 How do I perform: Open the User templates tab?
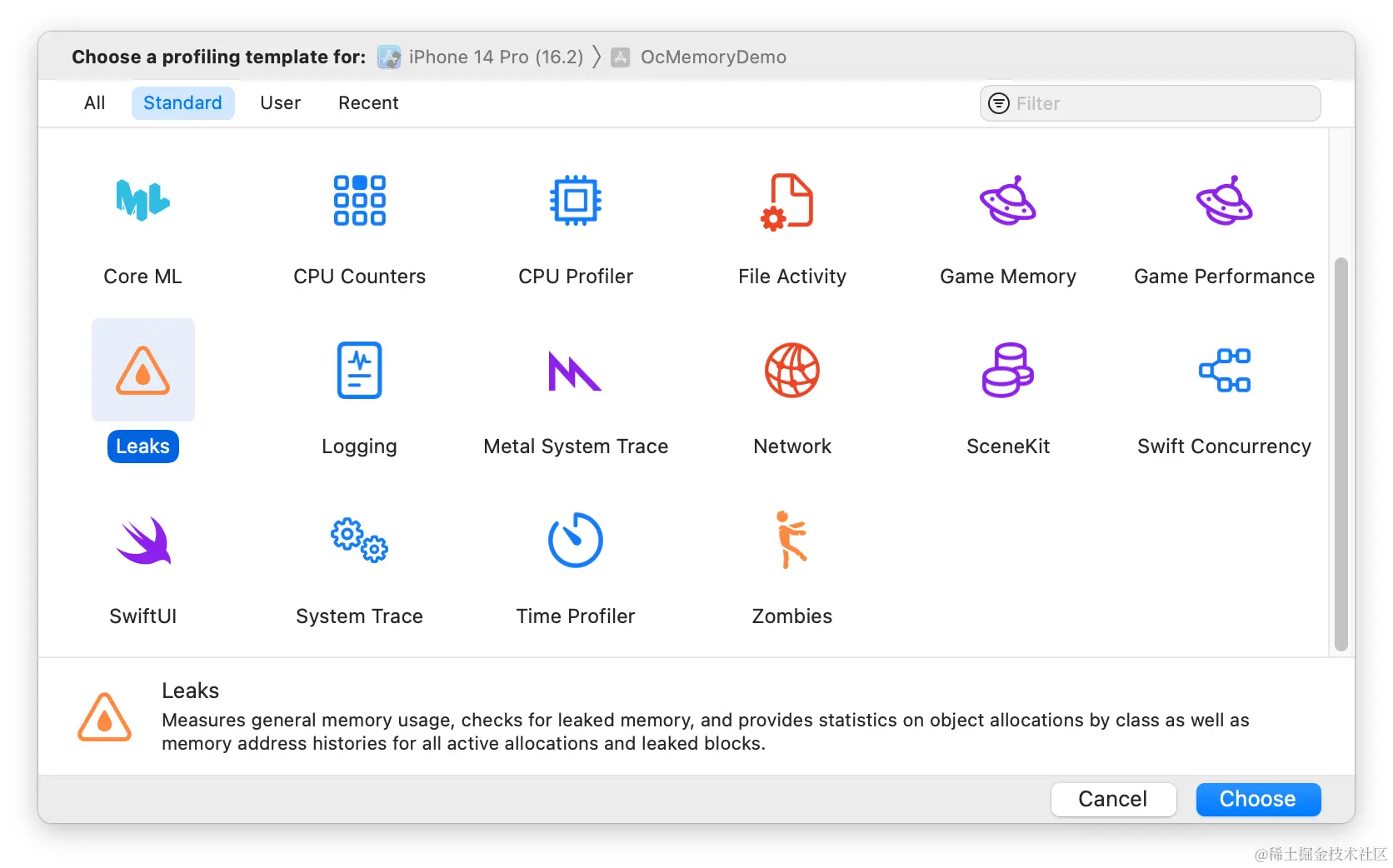pyautogui.click(x=280, y=102)
